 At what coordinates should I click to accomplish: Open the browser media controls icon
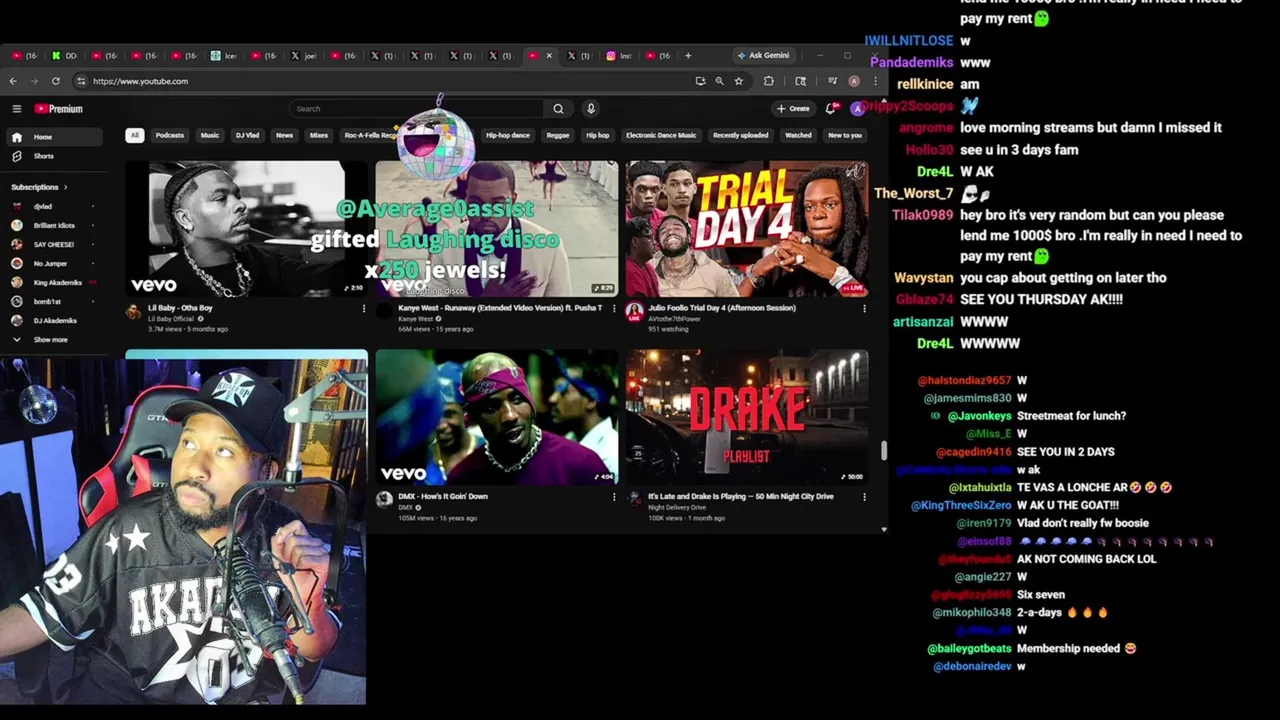(833, 81)
